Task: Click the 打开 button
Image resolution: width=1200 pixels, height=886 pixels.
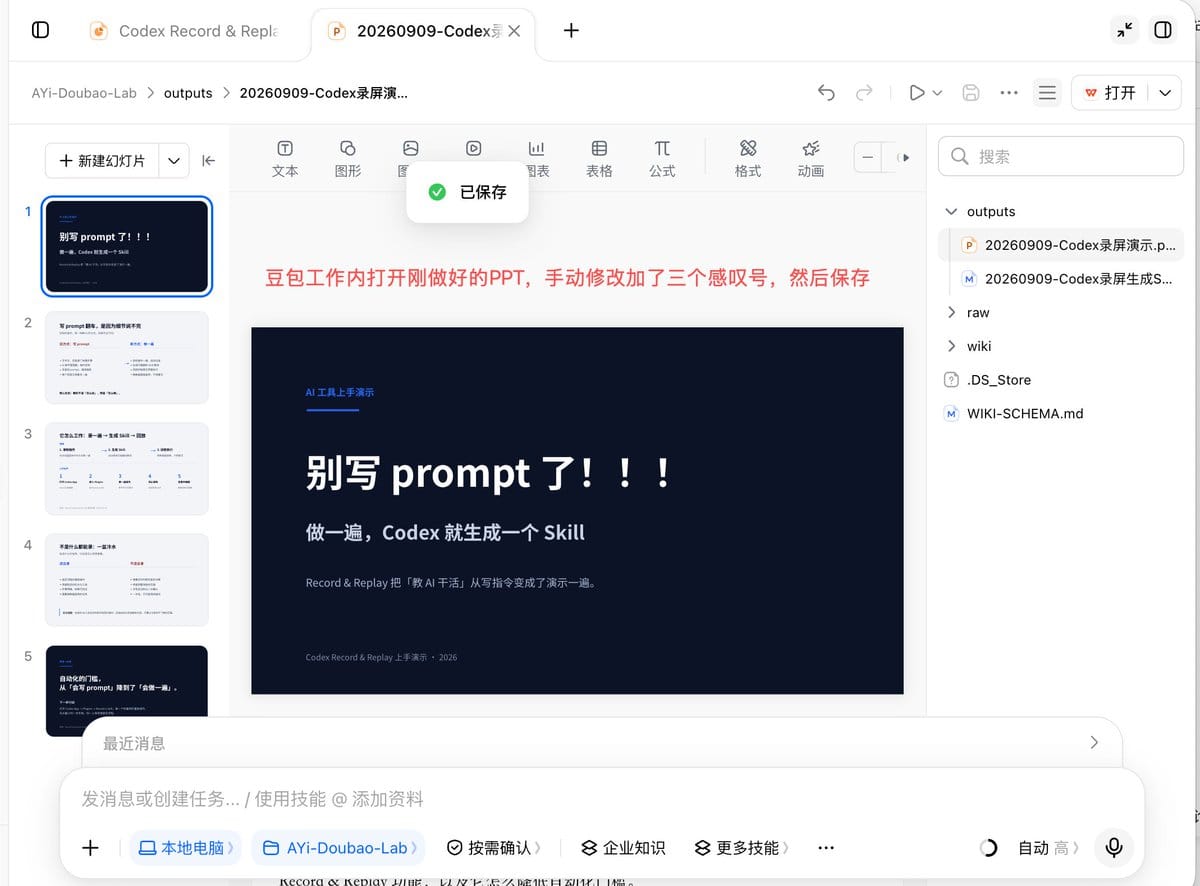Action: [1110, 93]
